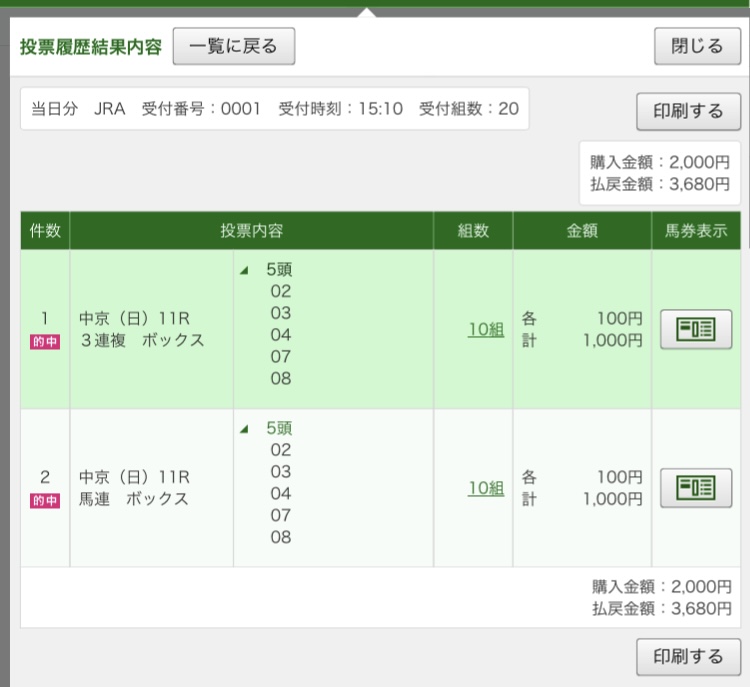This screenshot has width=750, height=687.
Task: Open the 10組 link for the 馬連 bet
Action: tap(486, 488)
